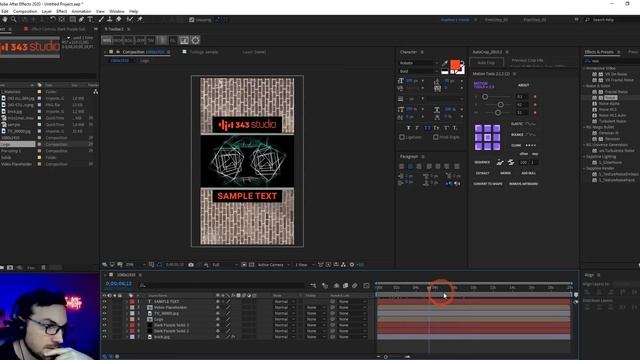Click the orange fill color swatch
640x360 pixels.
pyautogui.click(x=455, y=65)
